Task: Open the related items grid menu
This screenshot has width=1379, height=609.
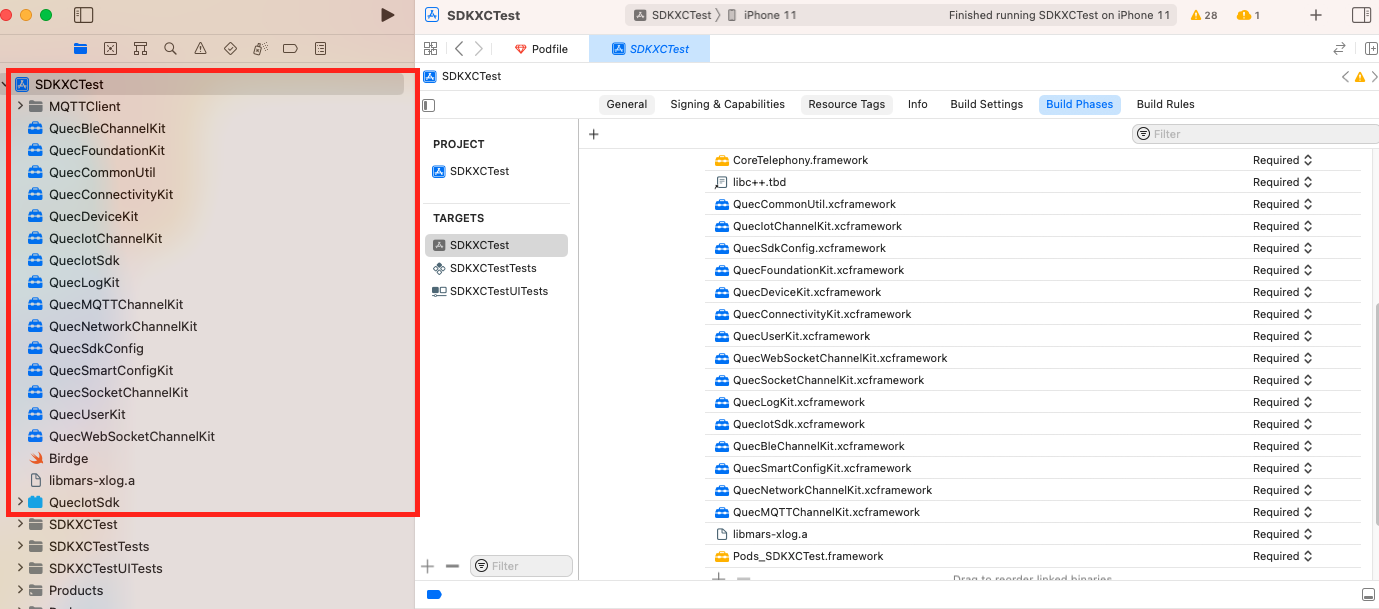Action: point(431,48)
